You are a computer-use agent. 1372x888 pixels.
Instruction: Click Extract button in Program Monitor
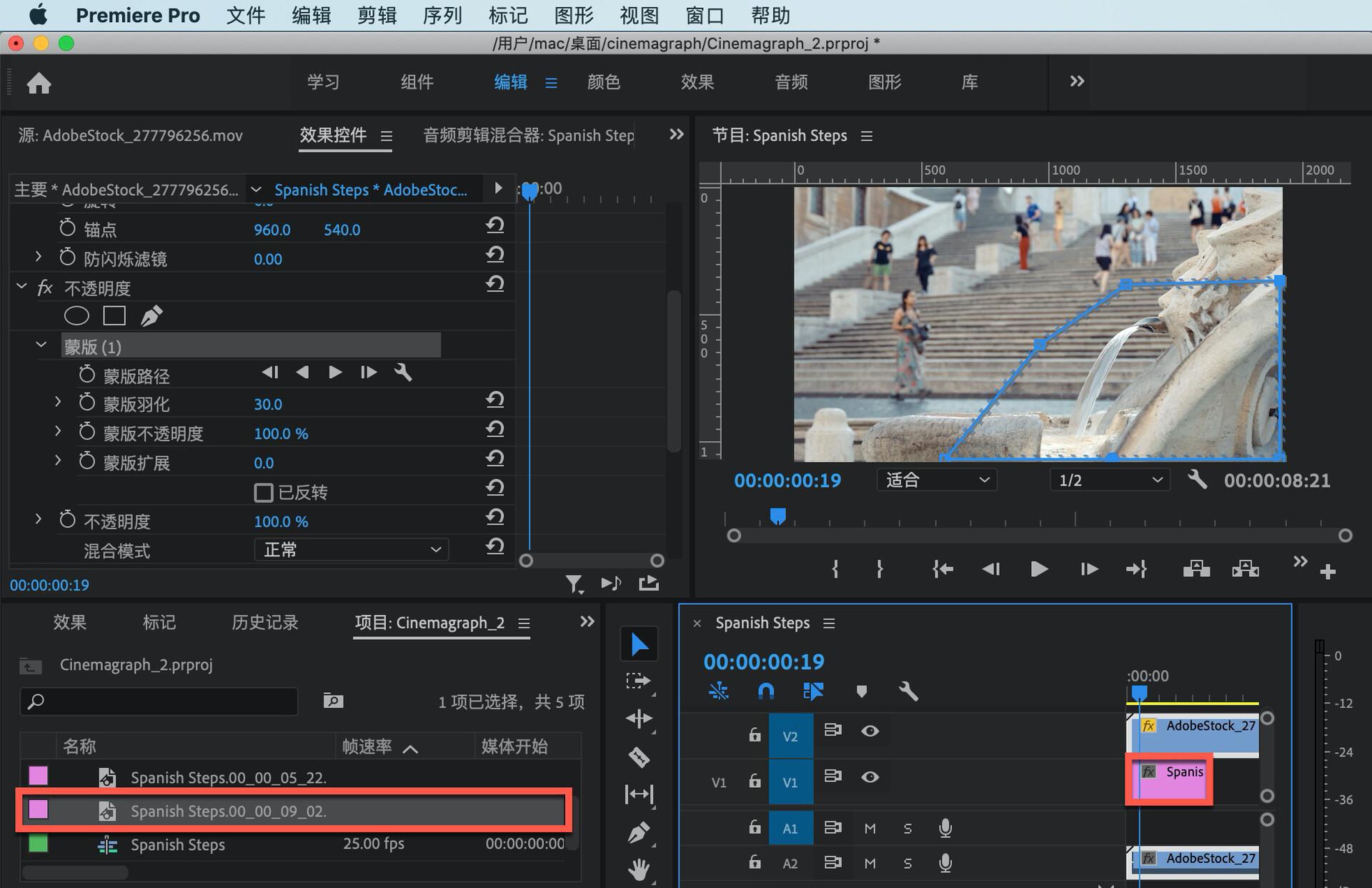pyautogui.click(x=1246, y=570)
